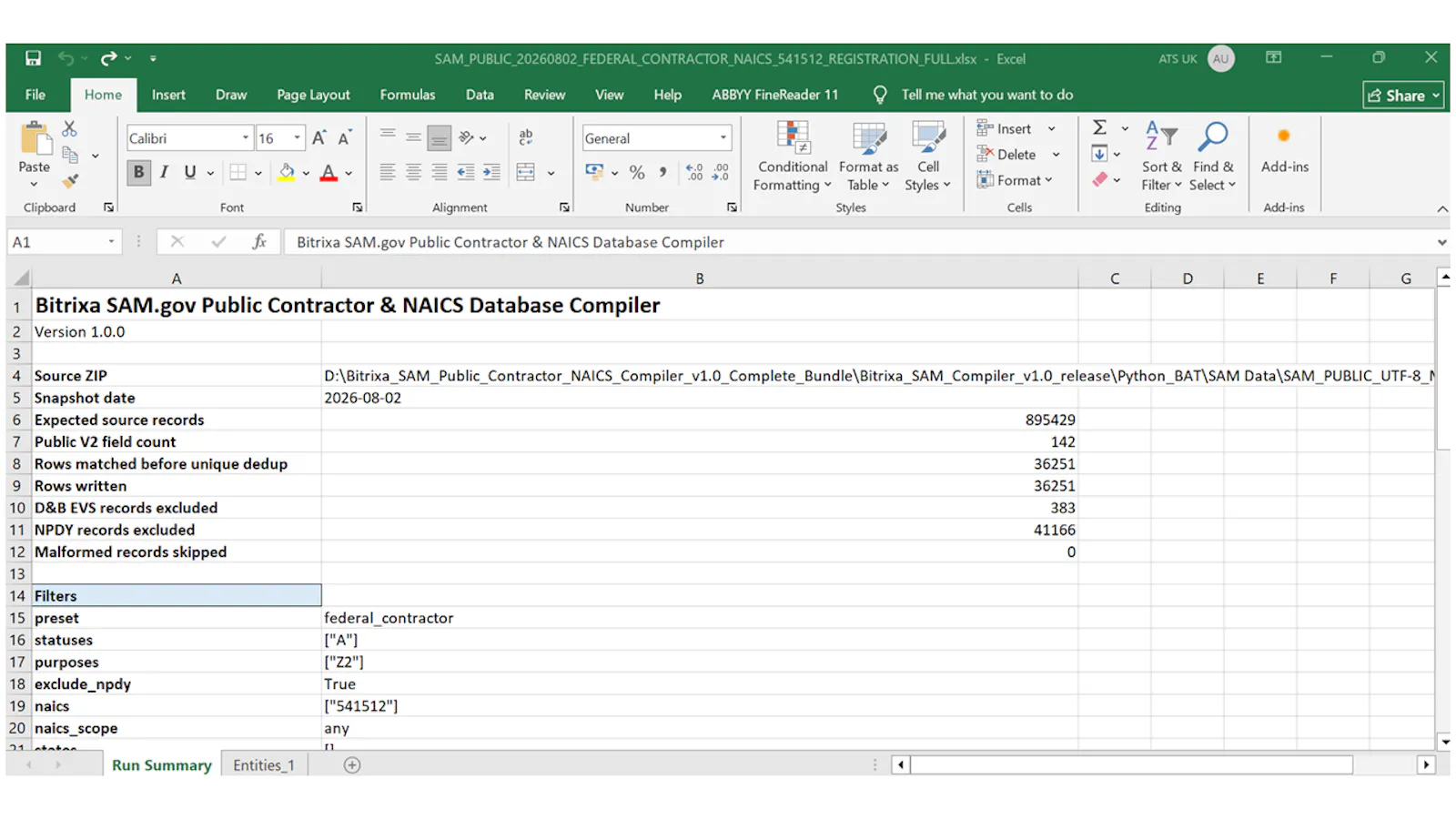Open the font size 16 dropdown

(297, 138)
